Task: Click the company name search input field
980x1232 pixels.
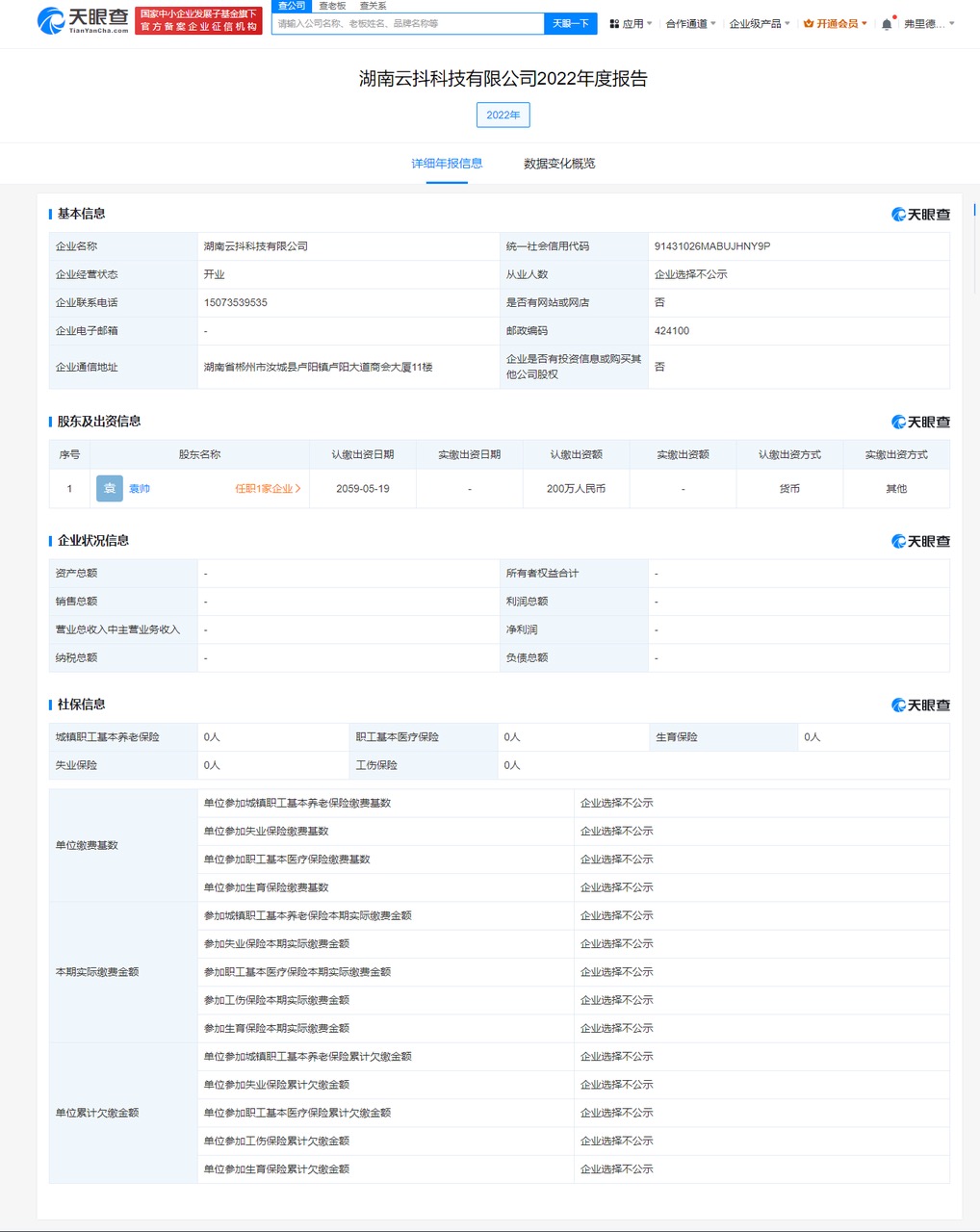Action: (407, 24)
